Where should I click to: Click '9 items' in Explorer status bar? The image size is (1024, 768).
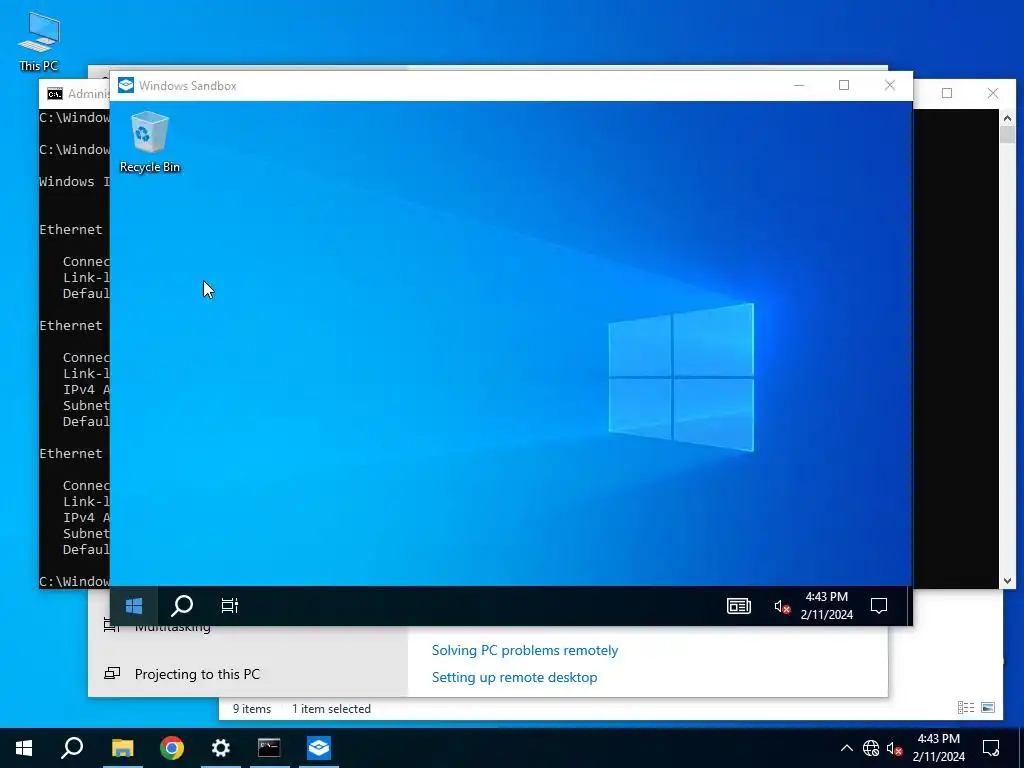click(x=251, y=709)
